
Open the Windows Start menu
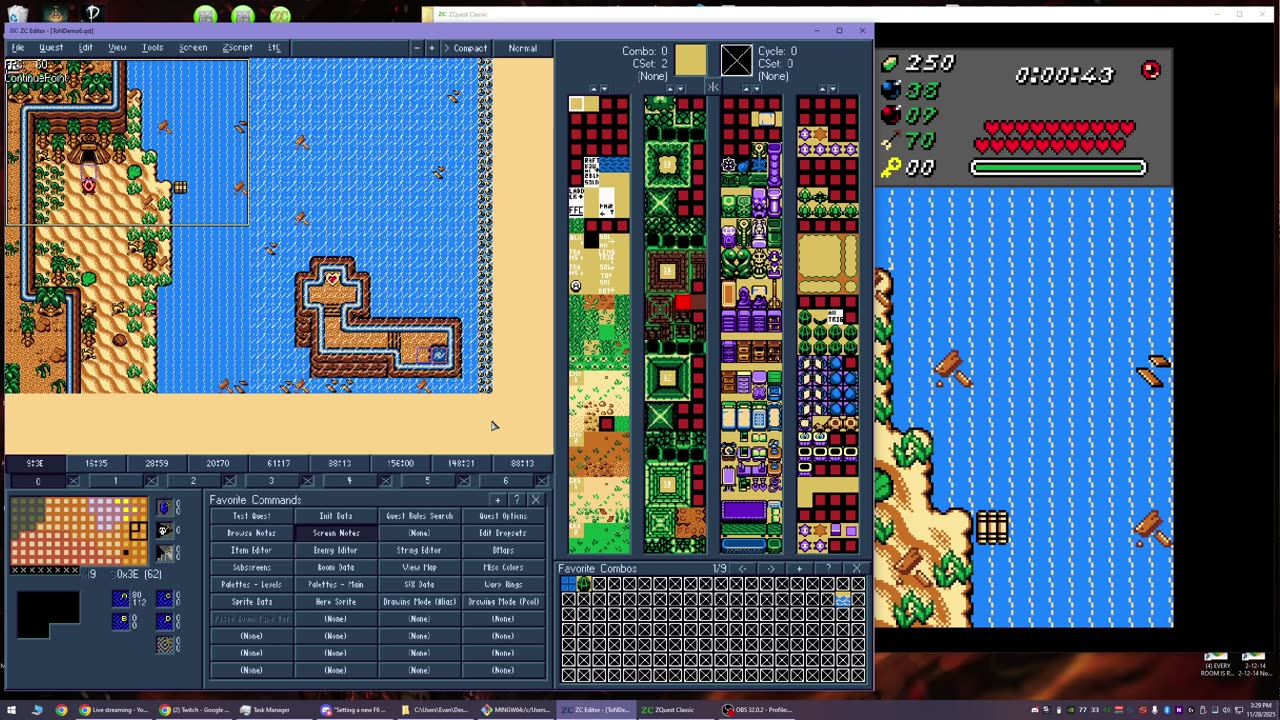point(11,710)
